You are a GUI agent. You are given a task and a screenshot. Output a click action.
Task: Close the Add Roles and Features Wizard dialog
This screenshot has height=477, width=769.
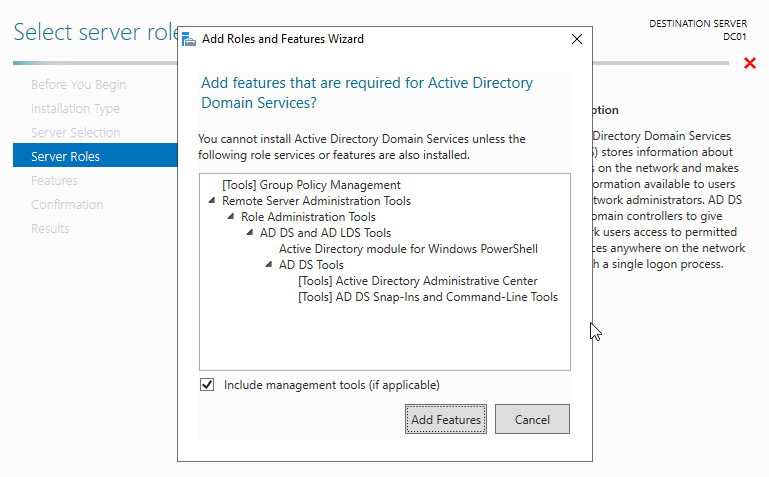point(577,39)
